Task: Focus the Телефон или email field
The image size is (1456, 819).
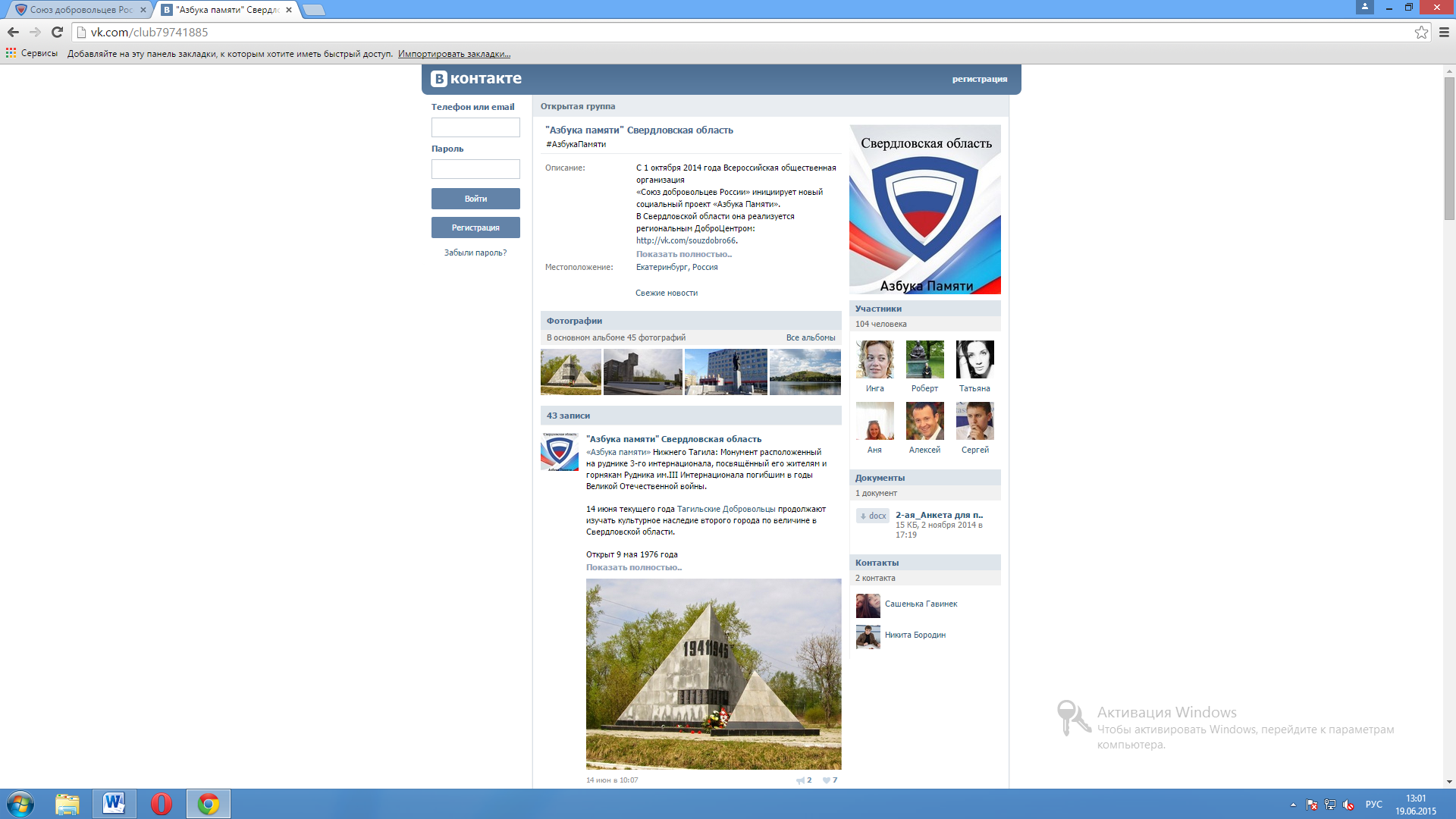Action: (475, 127)
